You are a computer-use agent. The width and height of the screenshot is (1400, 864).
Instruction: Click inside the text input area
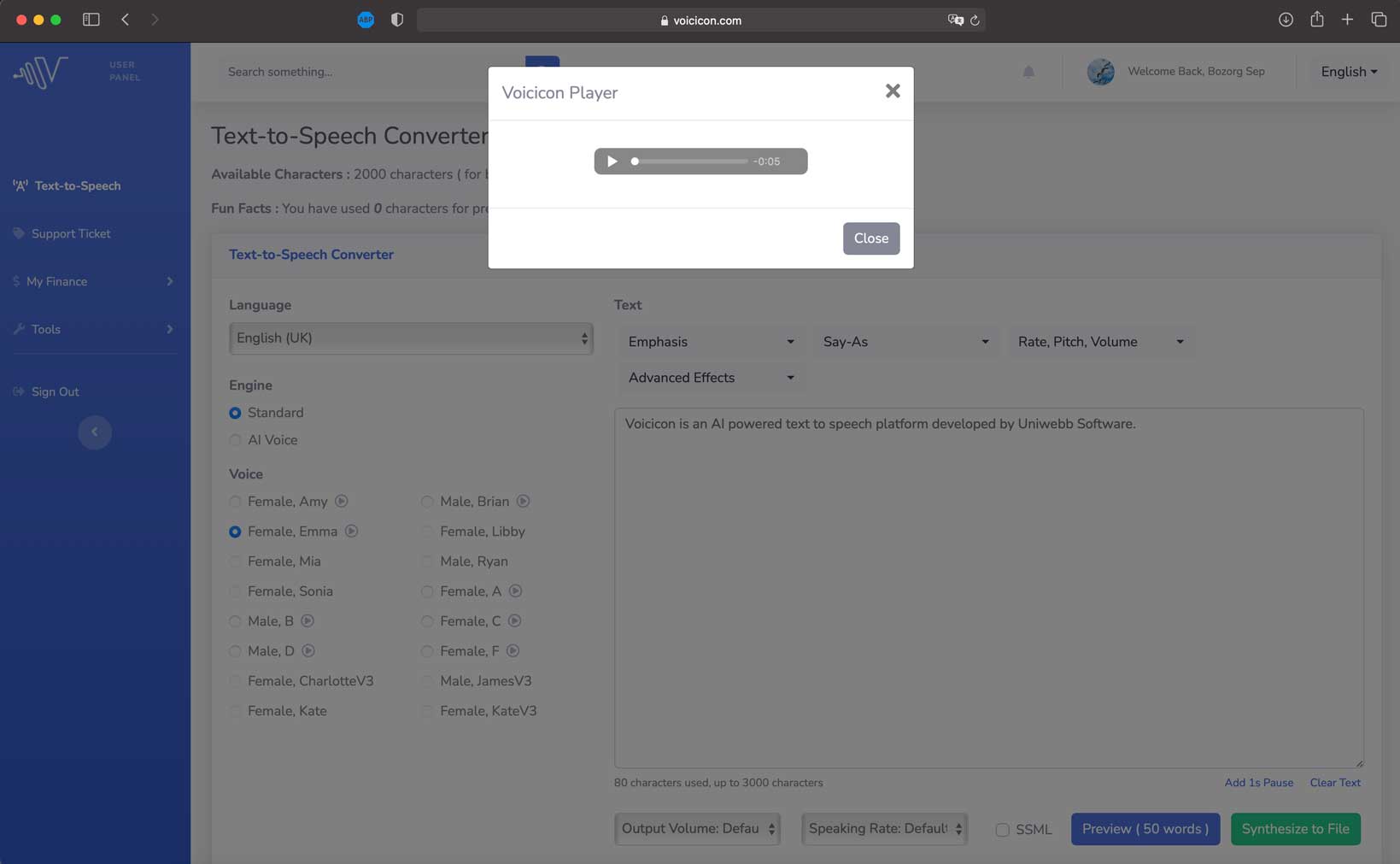coord(988,588)
